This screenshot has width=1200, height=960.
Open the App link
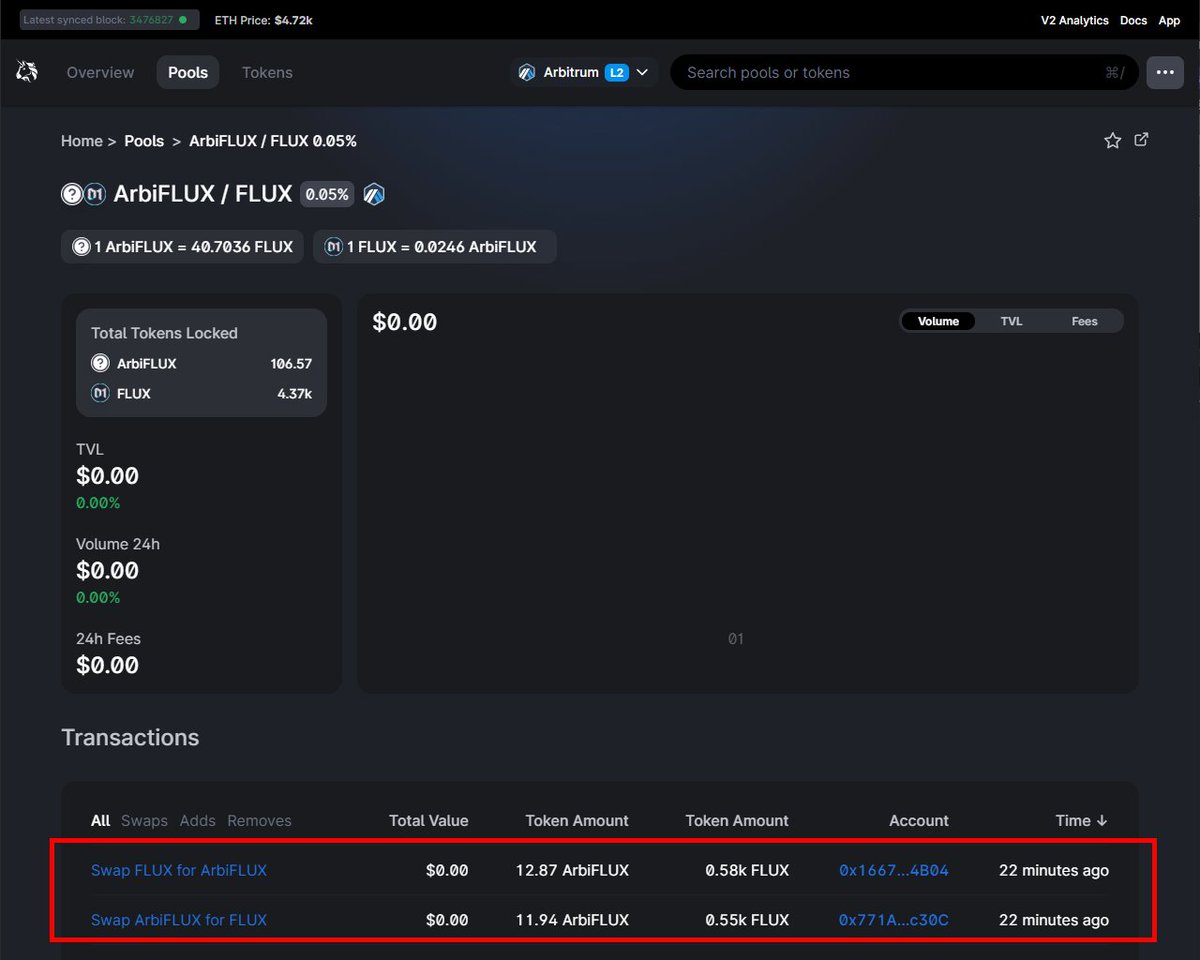pyautogui.click(x=1169, y=20)
